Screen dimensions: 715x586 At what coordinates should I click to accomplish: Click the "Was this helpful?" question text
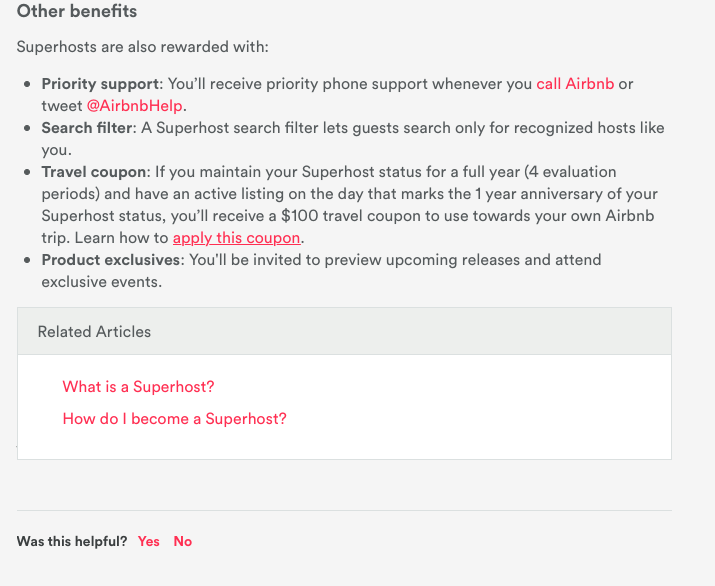[72, 541]
